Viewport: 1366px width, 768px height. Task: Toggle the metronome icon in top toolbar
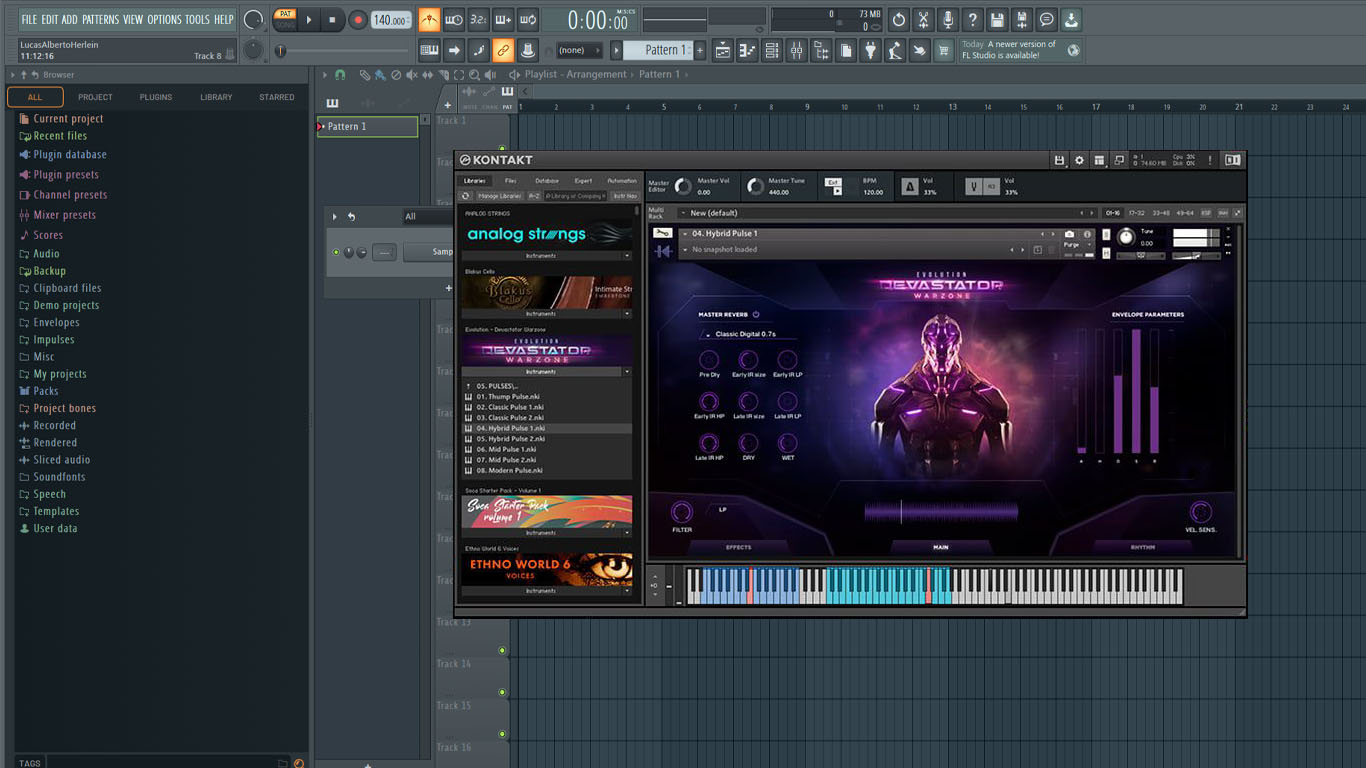coord(429,19)
